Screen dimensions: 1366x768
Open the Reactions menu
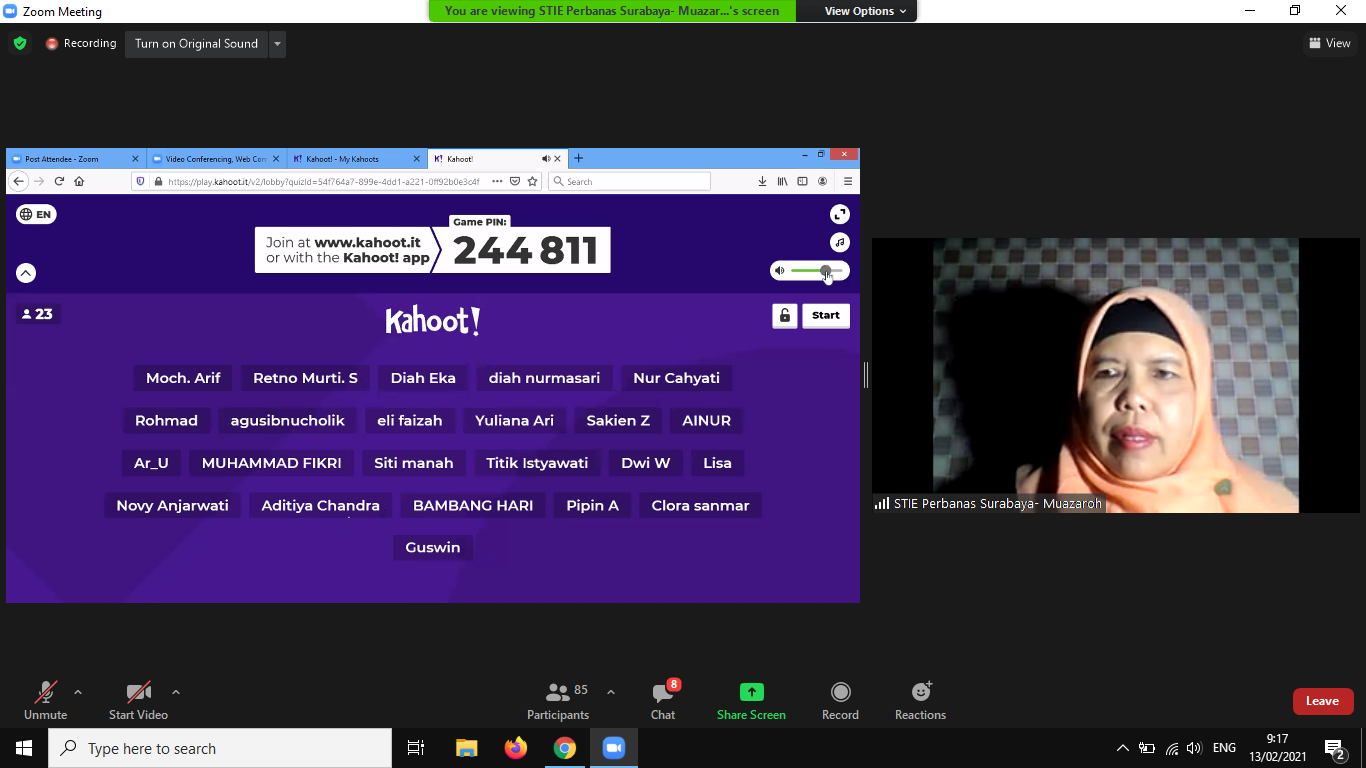click(x=920, y=700)
